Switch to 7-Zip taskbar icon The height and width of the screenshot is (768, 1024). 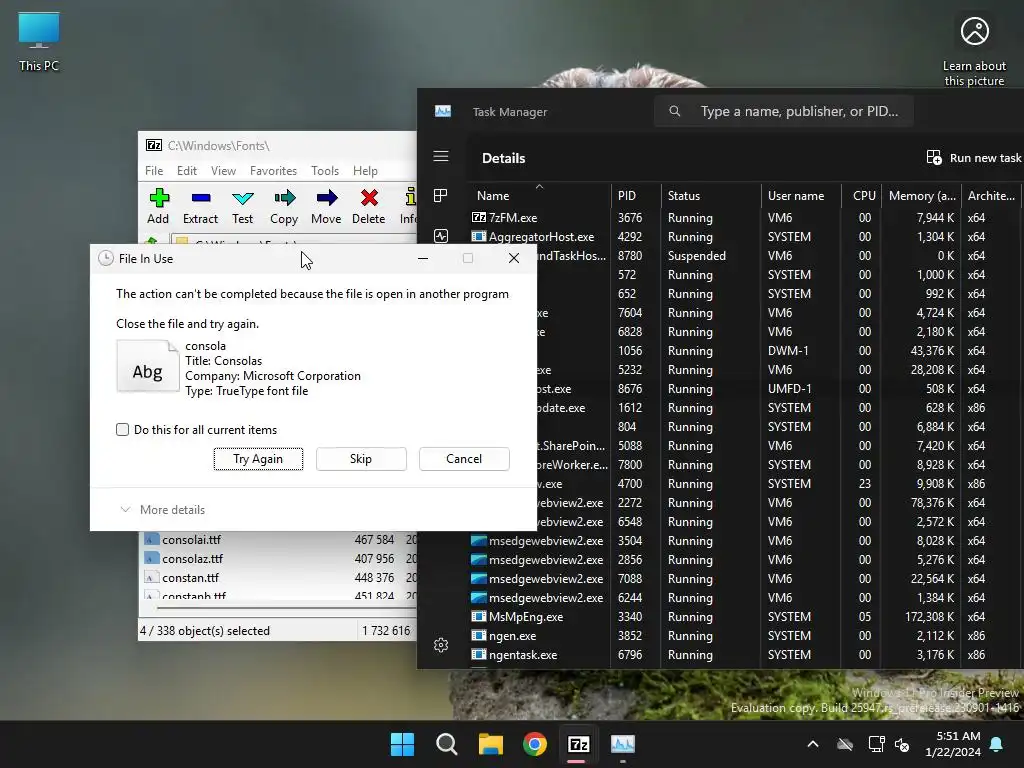(x=579, y=744)
